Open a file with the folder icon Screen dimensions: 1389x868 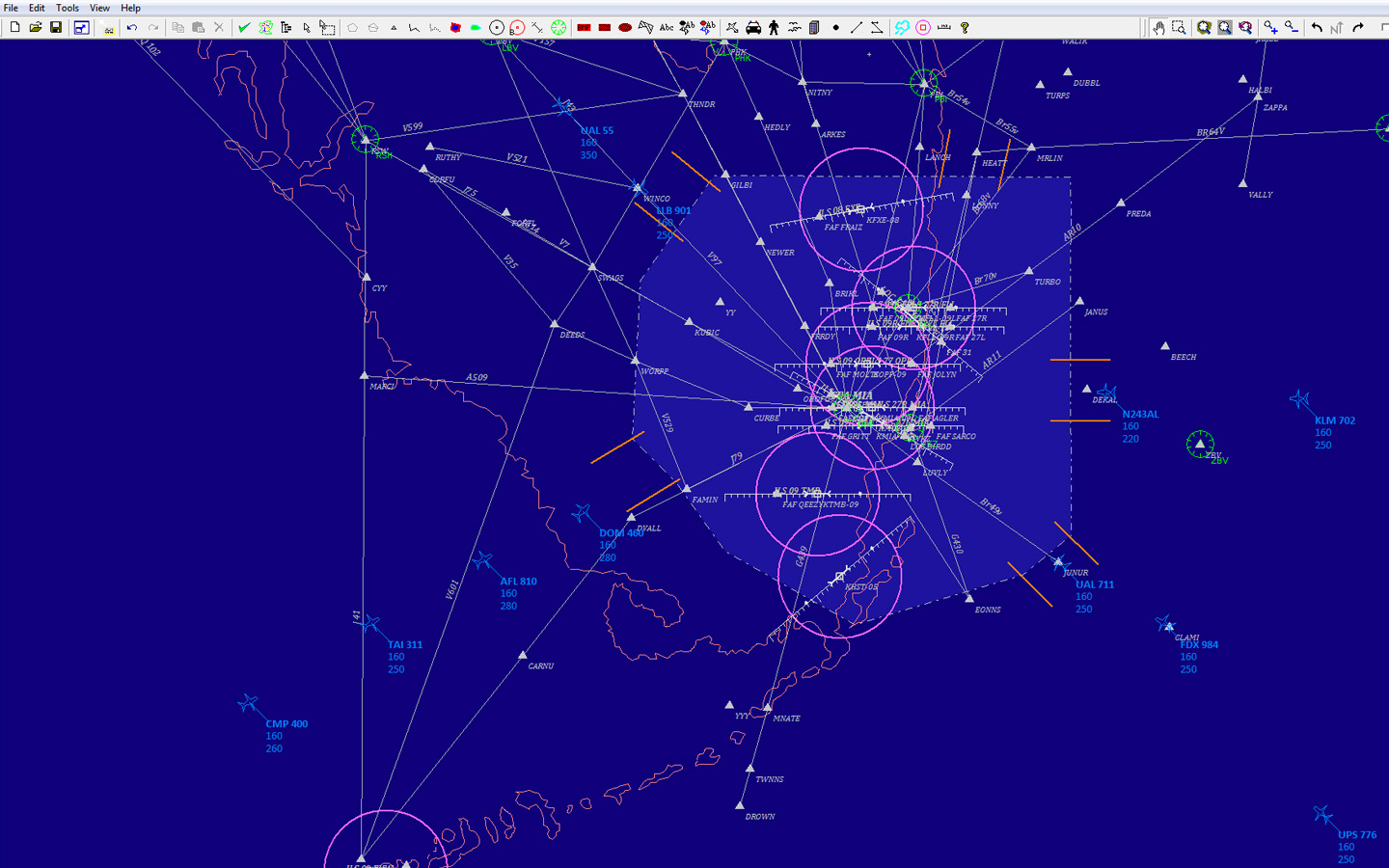35,27
